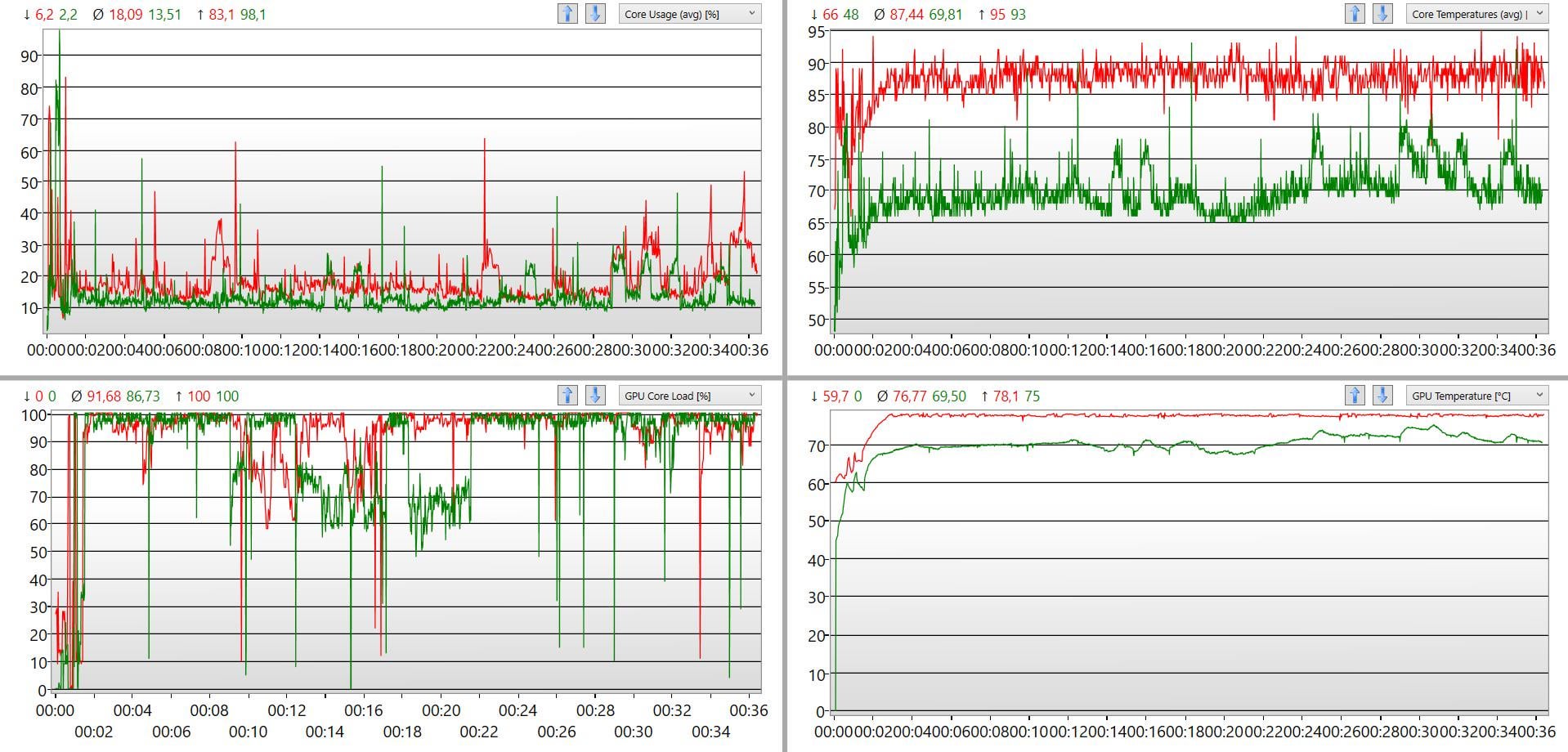Click the up arrow beside Core Temperatures dropdown
The image size is (1568, 752).
point(1355,13)
